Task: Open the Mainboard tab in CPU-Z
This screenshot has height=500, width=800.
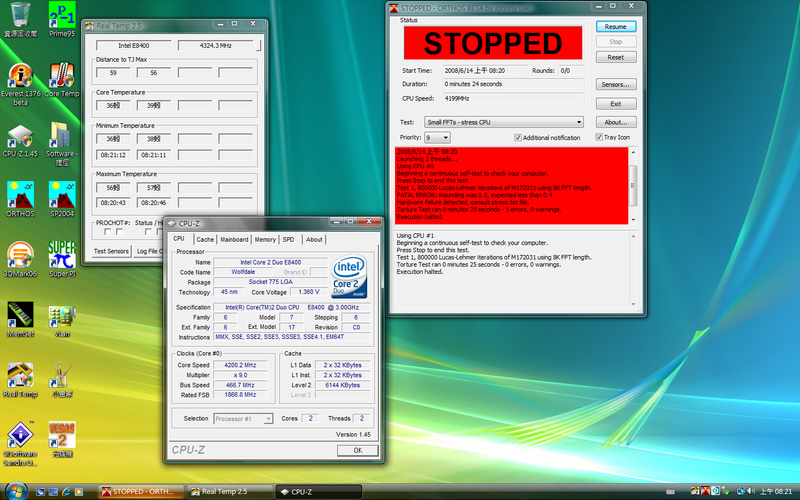Action: pyautogui.click(x=234, y=239)
